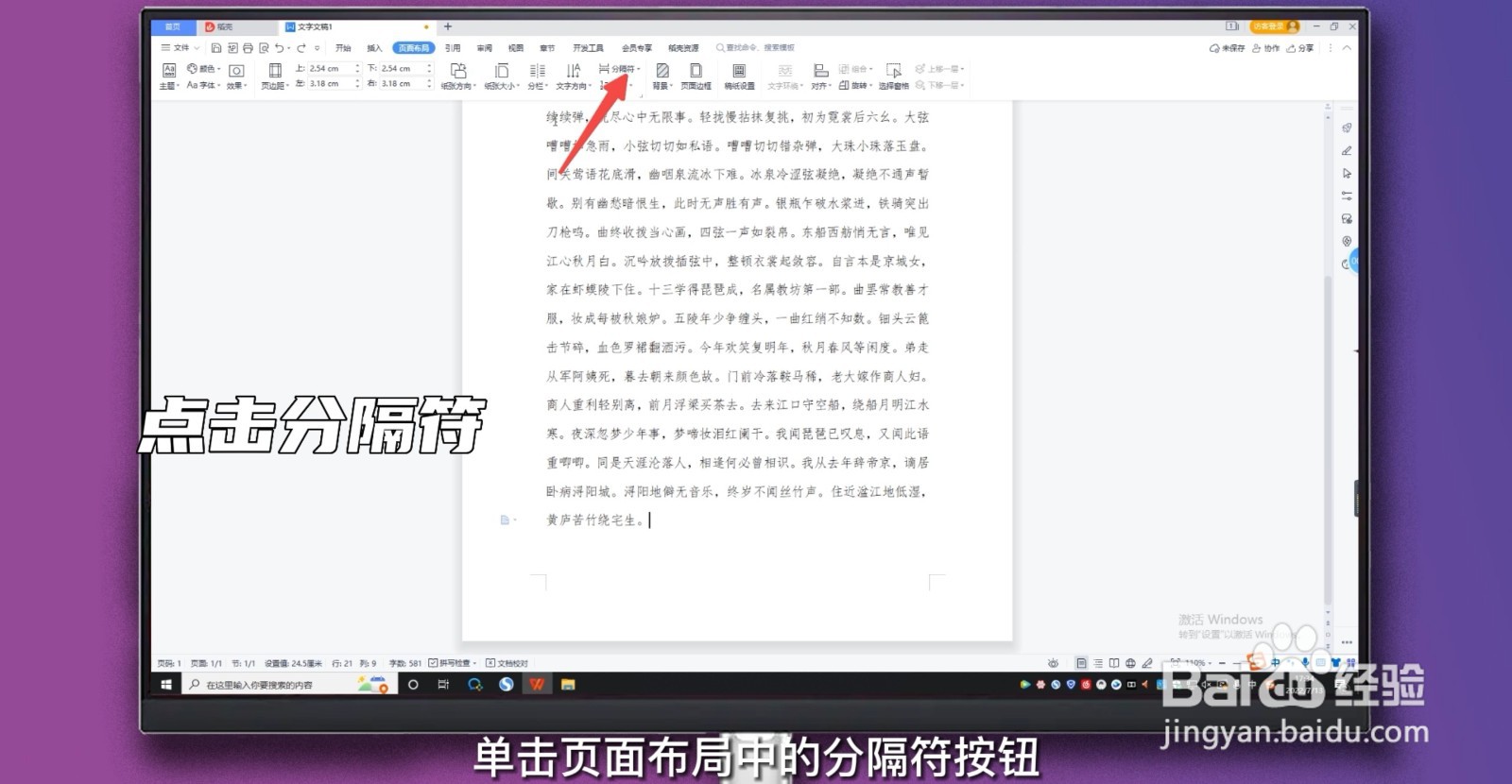The height and width of the screenshot is (784, 1512).
Task: Open the 选择窗格 selection pane
Action: [x=894, y=77]
